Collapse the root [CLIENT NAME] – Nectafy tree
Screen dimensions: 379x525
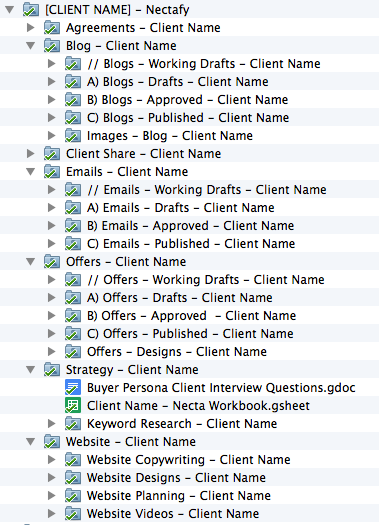point(10,9)
